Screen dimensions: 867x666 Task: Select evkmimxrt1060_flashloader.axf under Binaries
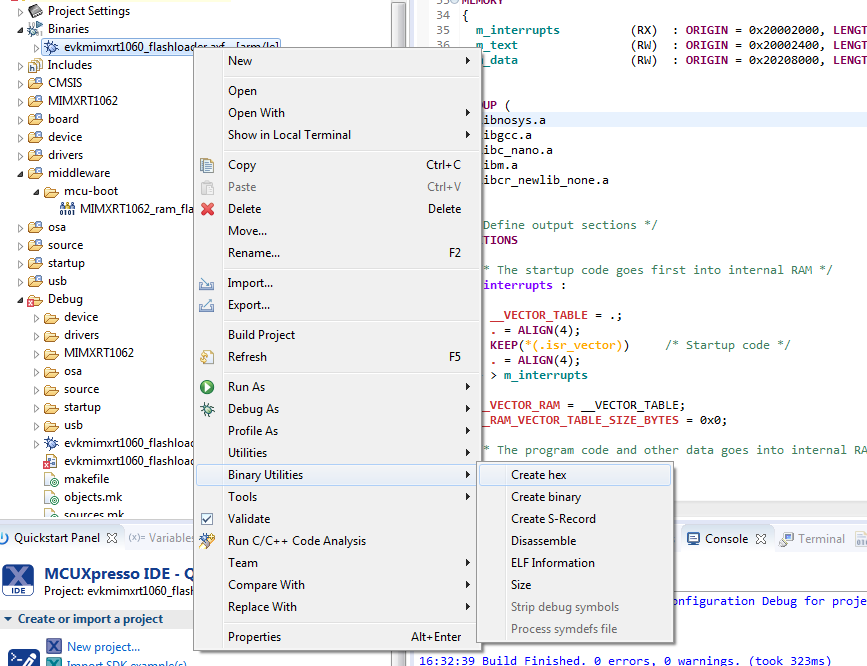tap(161, 47)
